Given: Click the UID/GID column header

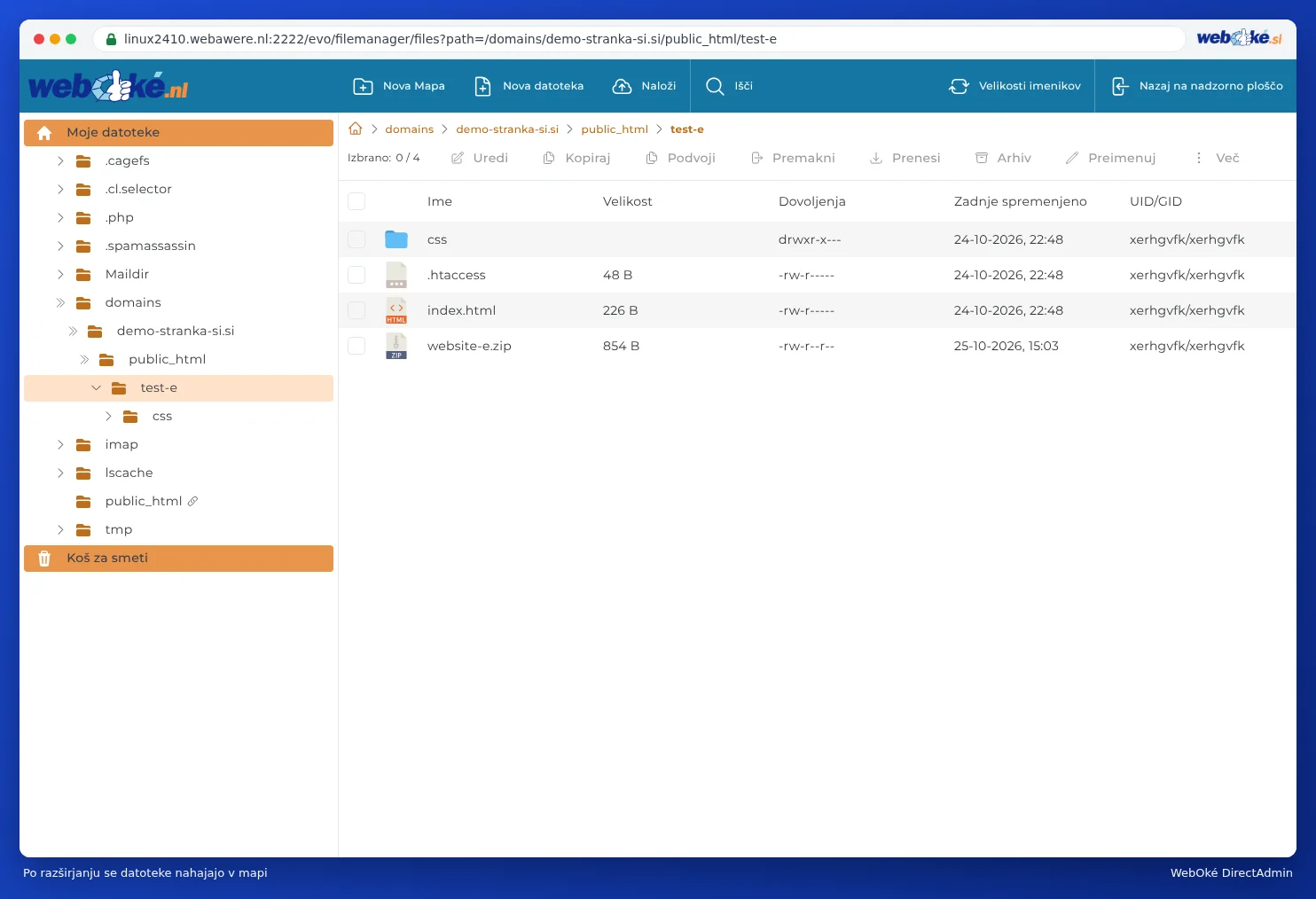Looking at the screenshot, I should coord(1155,201).
